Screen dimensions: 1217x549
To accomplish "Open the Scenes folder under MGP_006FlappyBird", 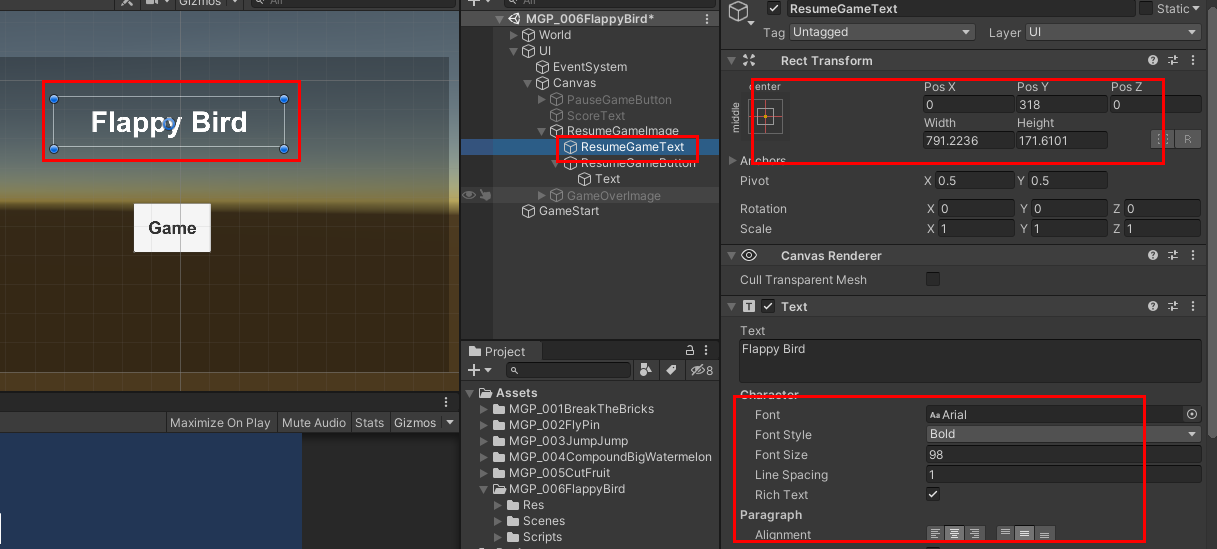I will [543, 521].
